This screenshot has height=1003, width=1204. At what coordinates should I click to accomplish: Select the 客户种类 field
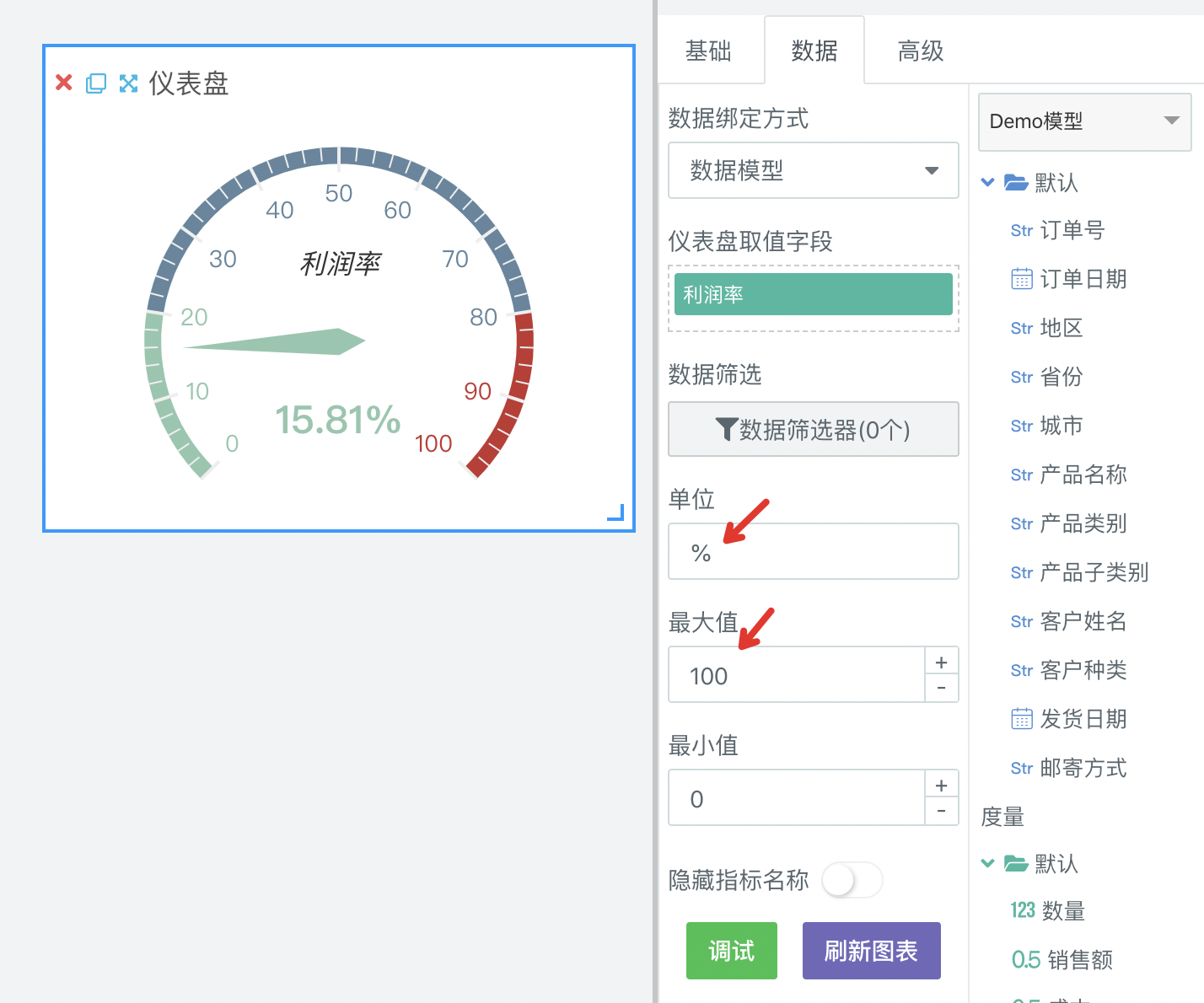1083,671
